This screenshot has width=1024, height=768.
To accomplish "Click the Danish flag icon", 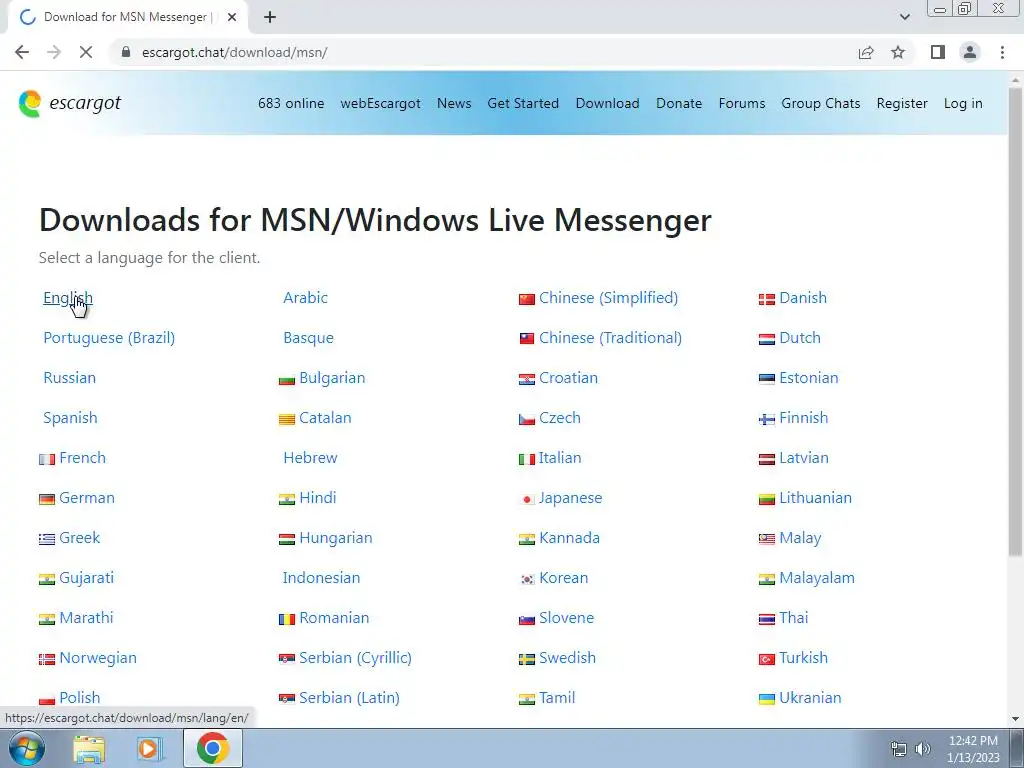I will pyautogui.click(x=767, y=300).
